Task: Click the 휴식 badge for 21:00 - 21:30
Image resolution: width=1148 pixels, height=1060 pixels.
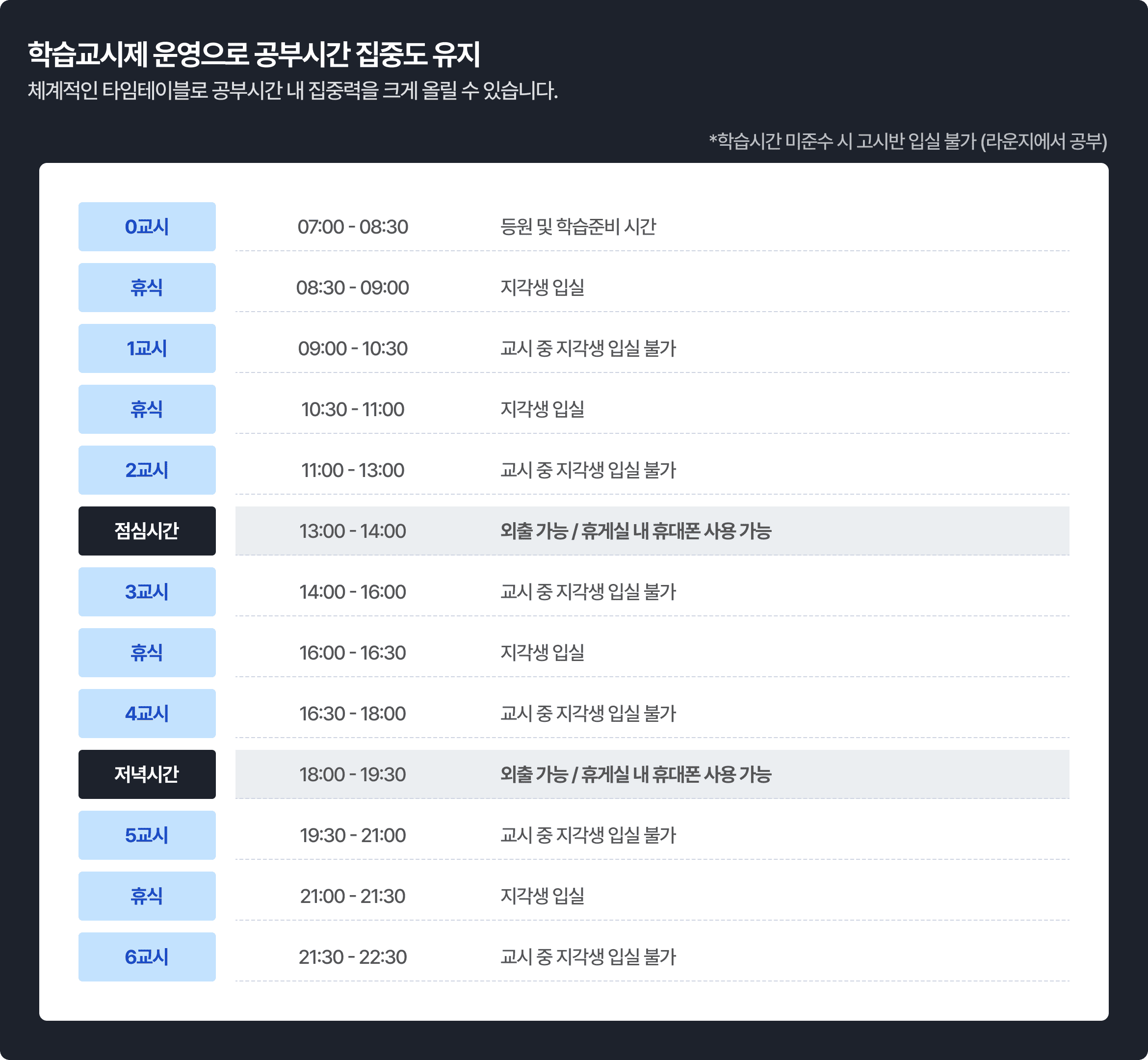Action: click(x=147, y=896)
